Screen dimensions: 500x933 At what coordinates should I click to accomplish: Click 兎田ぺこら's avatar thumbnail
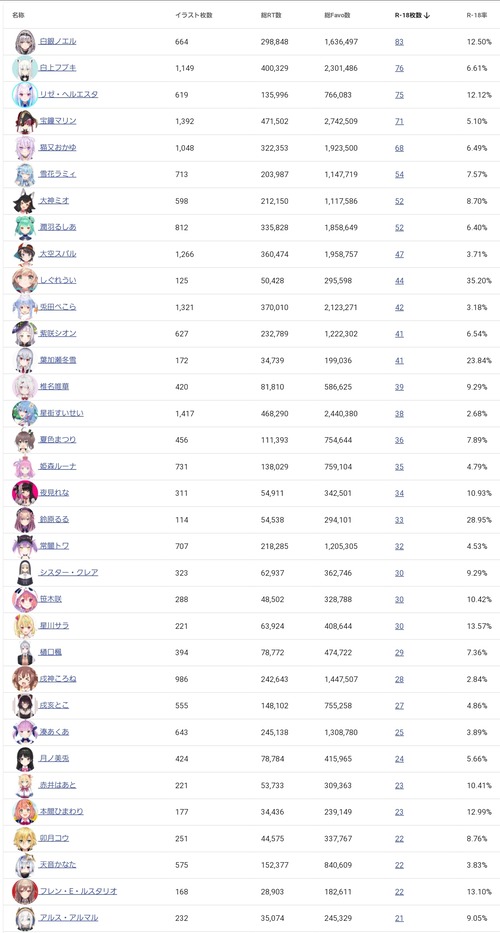tap(24, 307)
